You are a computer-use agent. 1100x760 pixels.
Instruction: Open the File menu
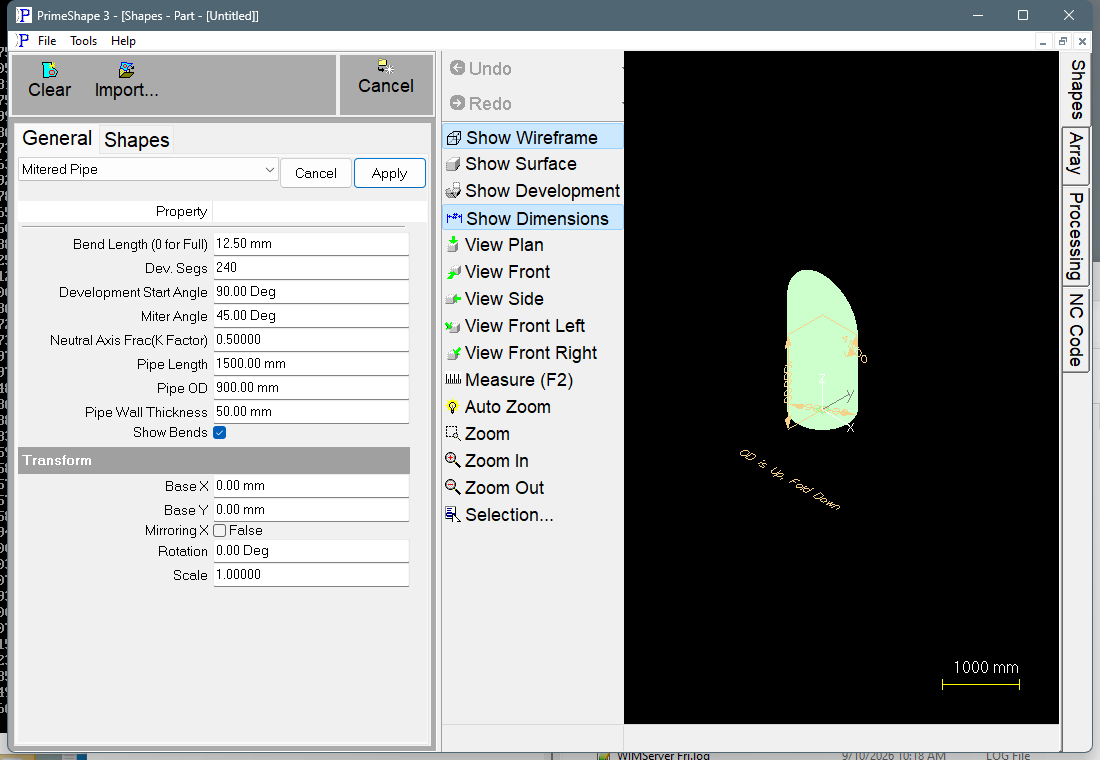pos(47,41)
